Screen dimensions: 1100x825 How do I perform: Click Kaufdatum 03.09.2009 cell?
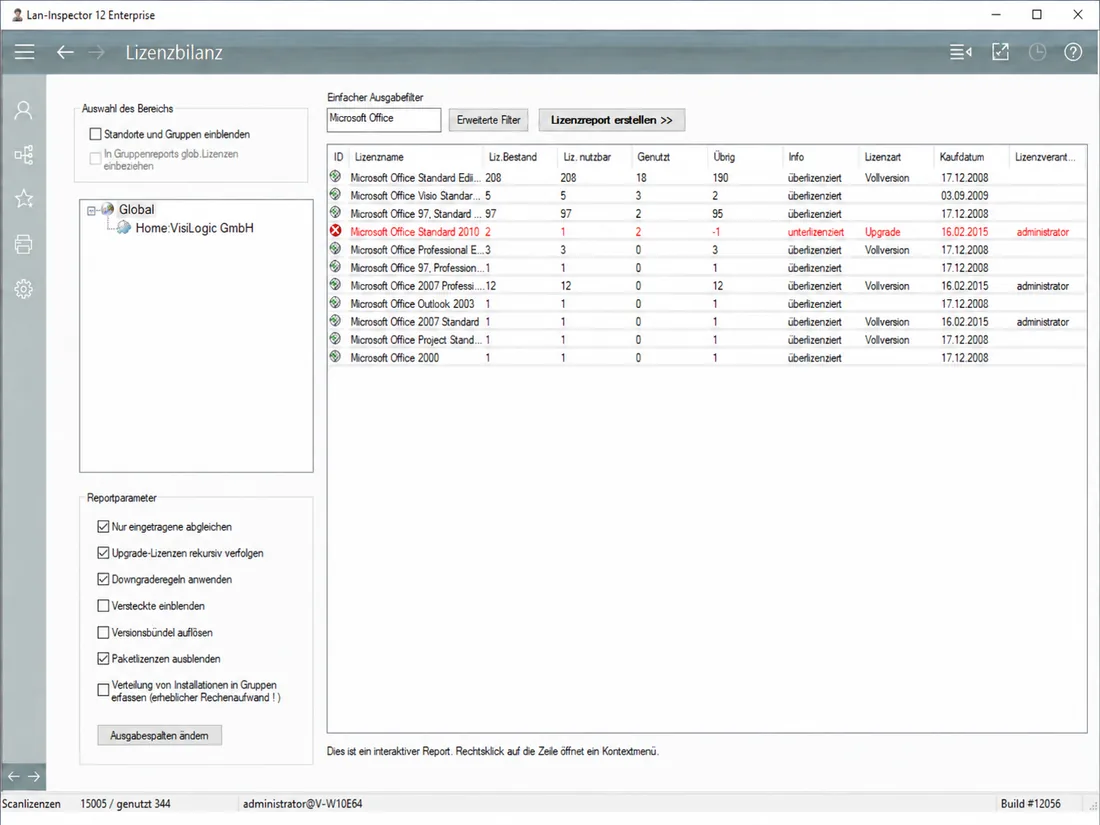pyautogui.click(x=964, y=196)
